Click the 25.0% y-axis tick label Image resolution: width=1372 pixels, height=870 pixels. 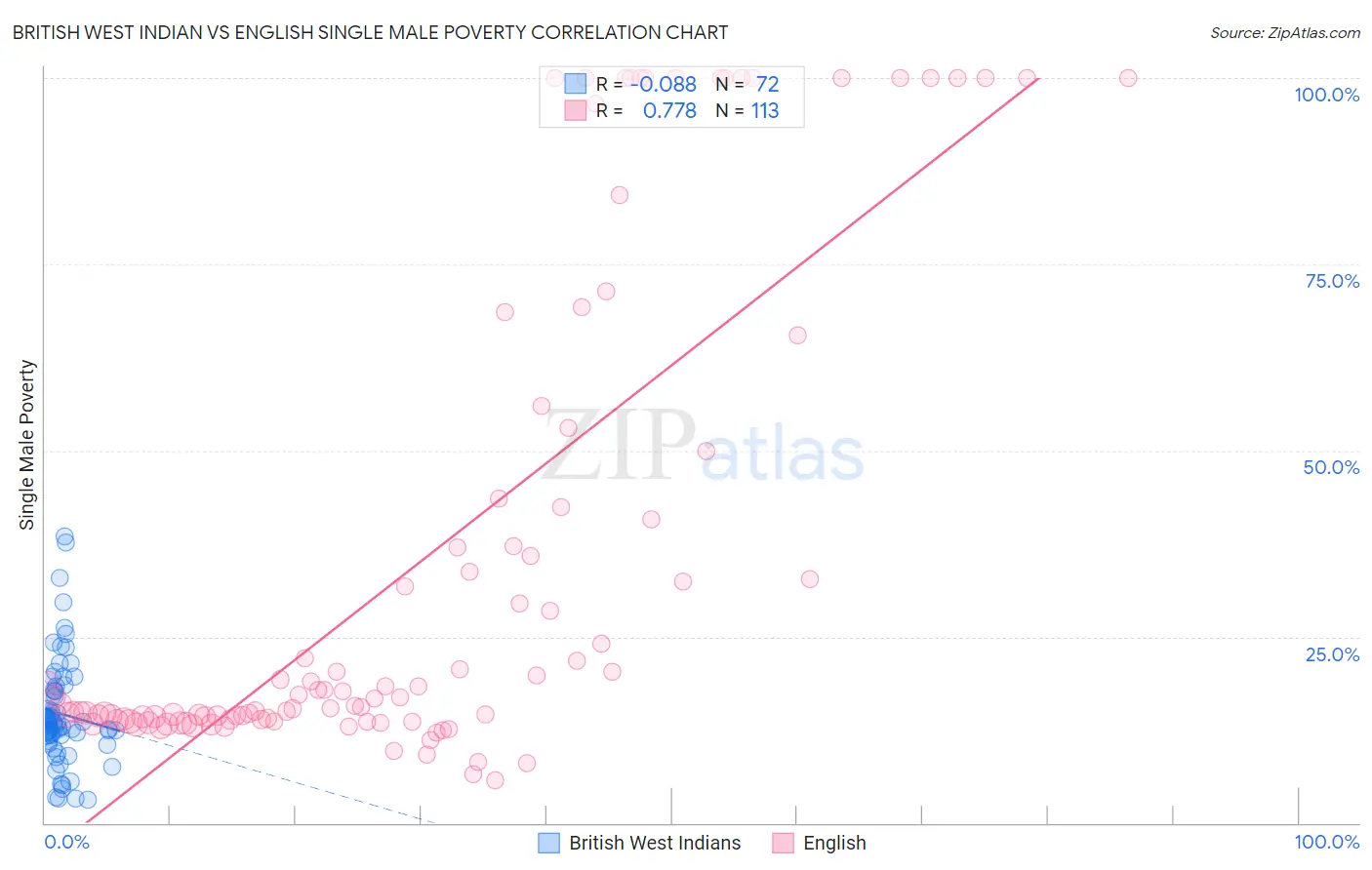tap(1332, 654)
